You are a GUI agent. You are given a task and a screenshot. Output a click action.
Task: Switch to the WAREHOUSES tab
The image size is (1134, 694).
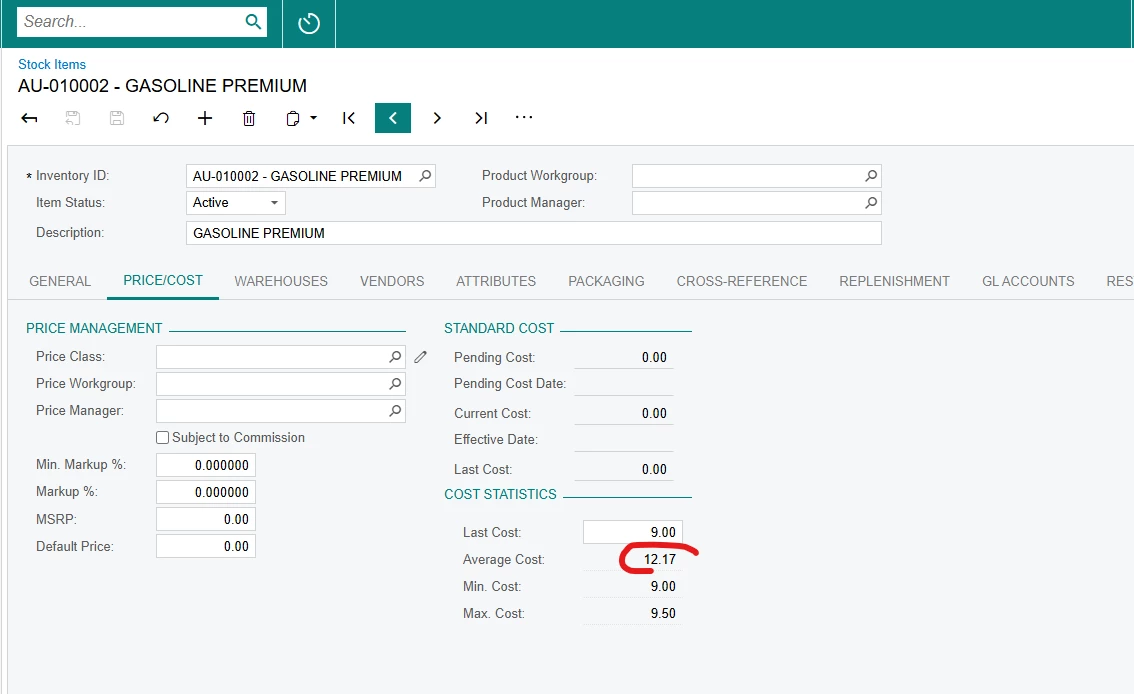281,281
